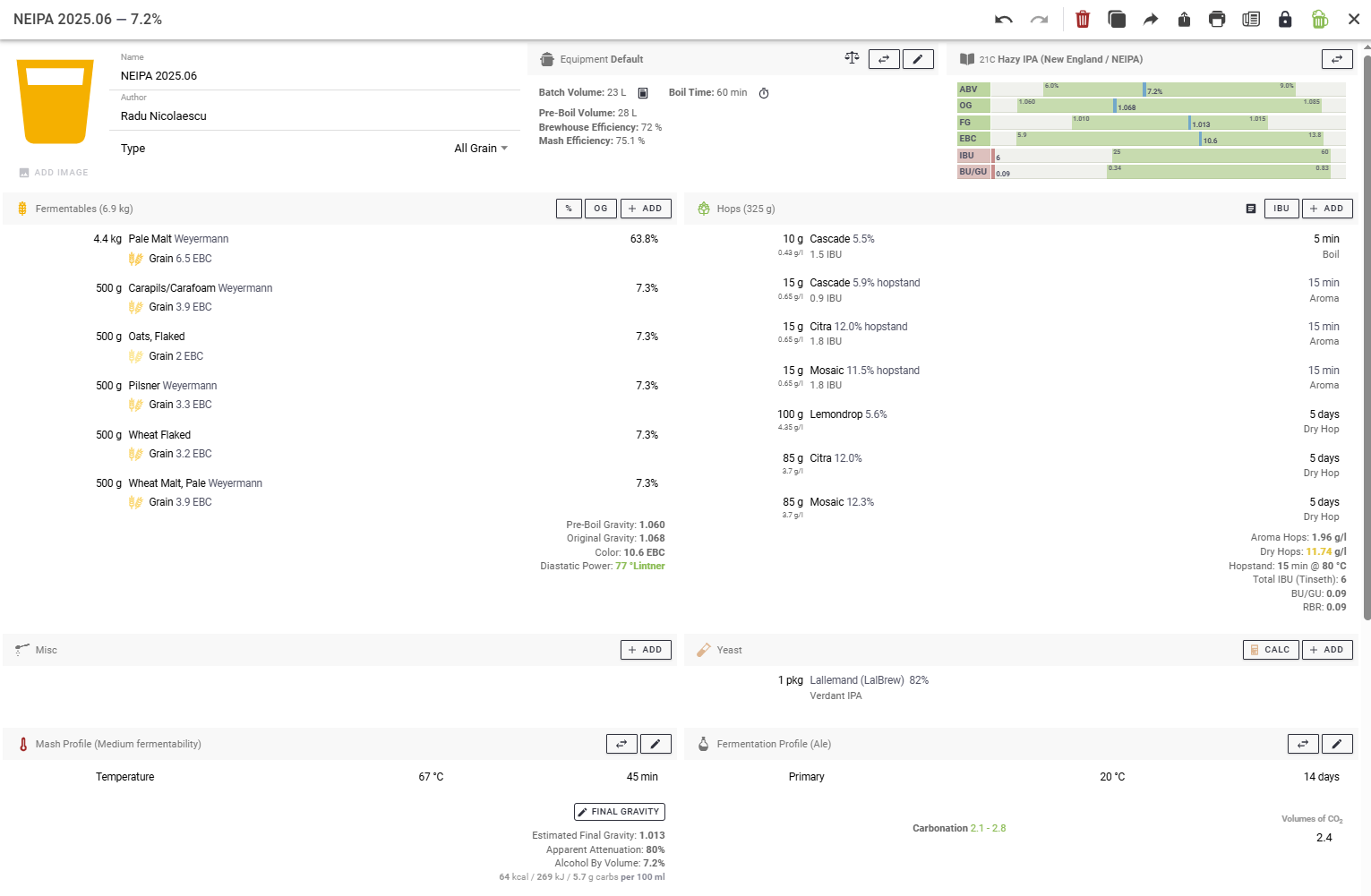
Task: Toggle fermentables percentage view button
Action: pyautogui.click(x=569, y=209)
